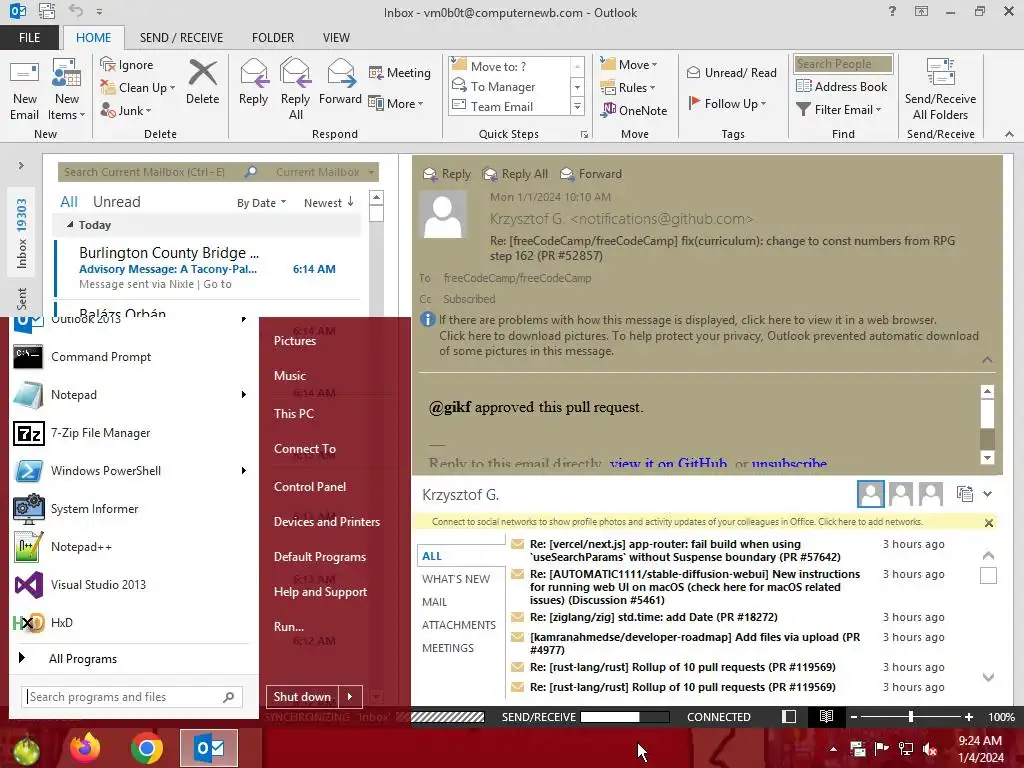Click the zoom slider handle

click(910, 716)
